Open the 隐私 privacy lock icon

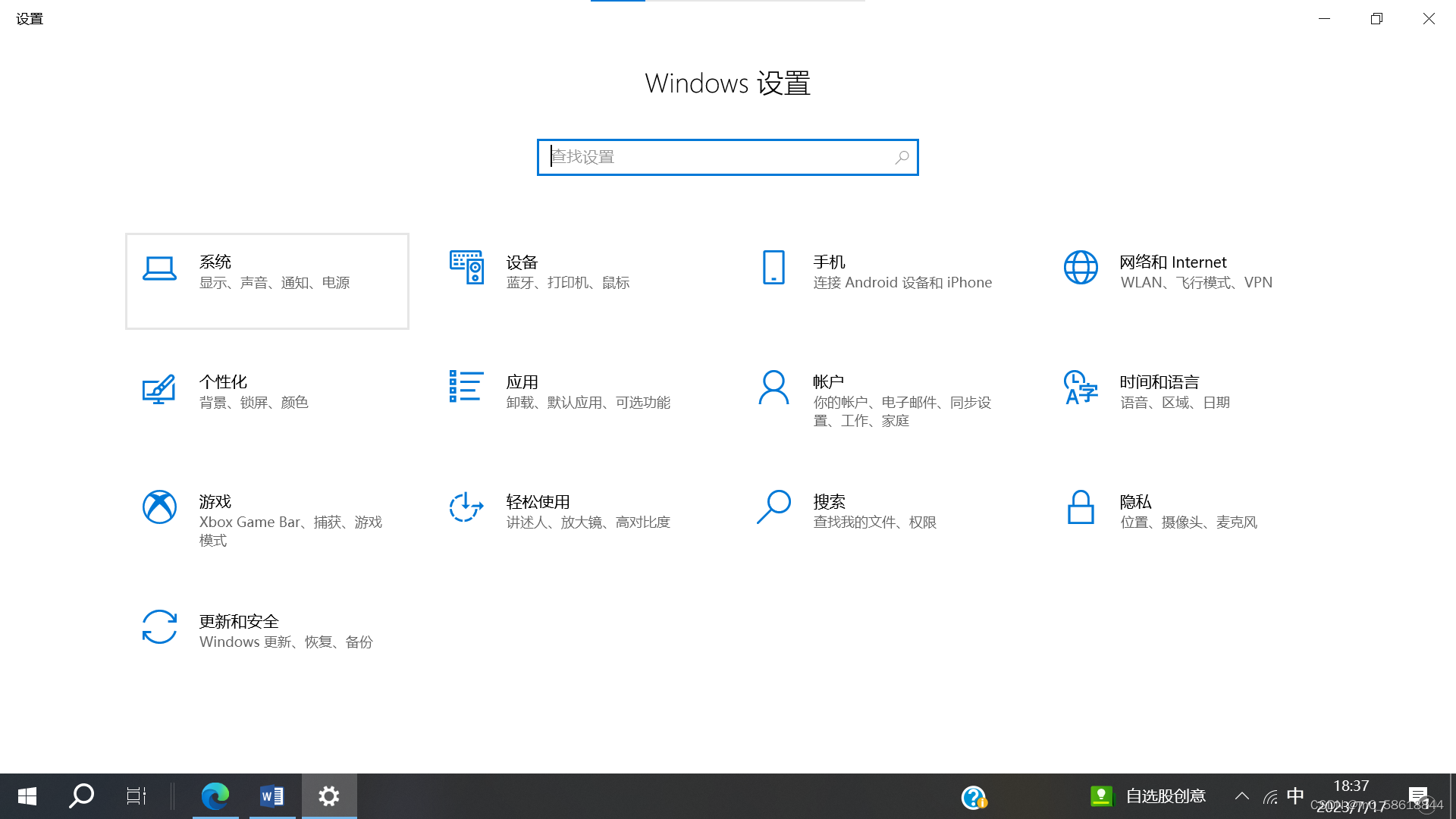(1081, 507)
